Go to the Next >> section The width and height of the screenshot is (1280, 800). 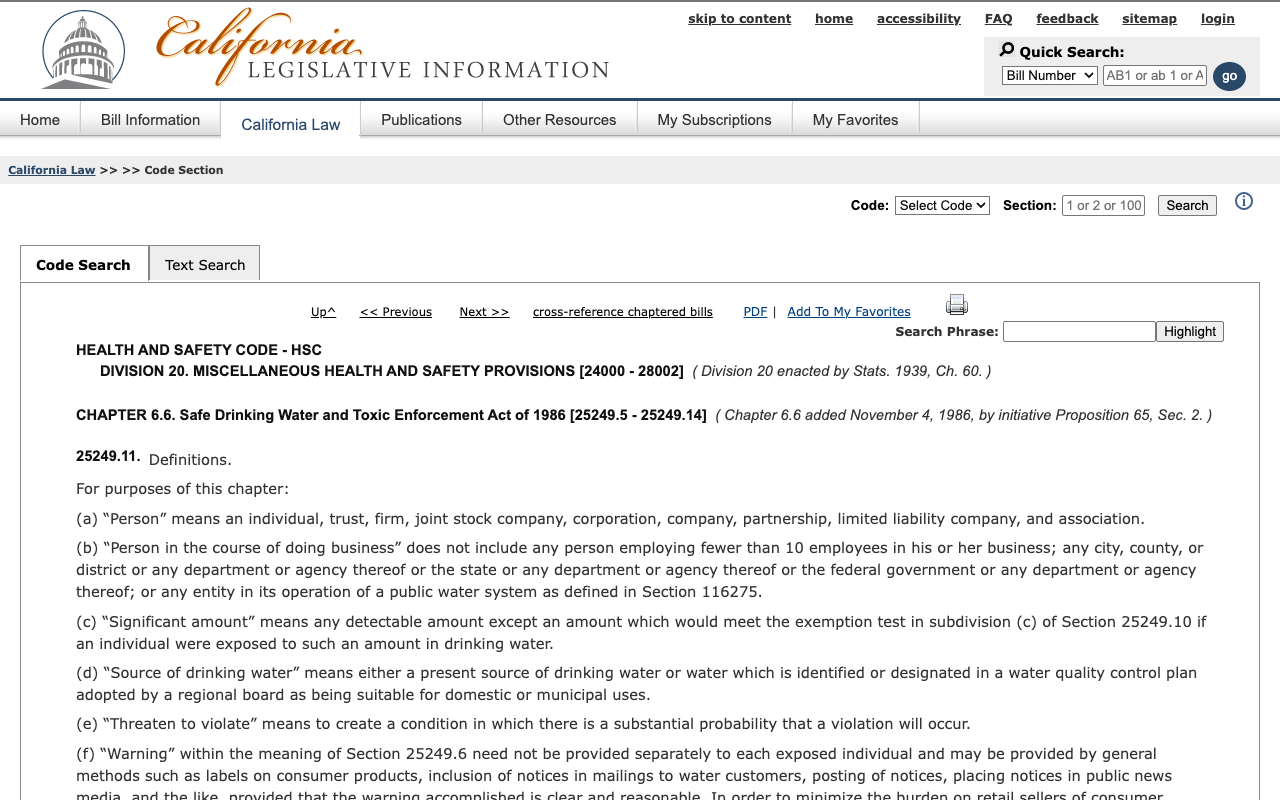pyautogui.click(x=484, y=312)
